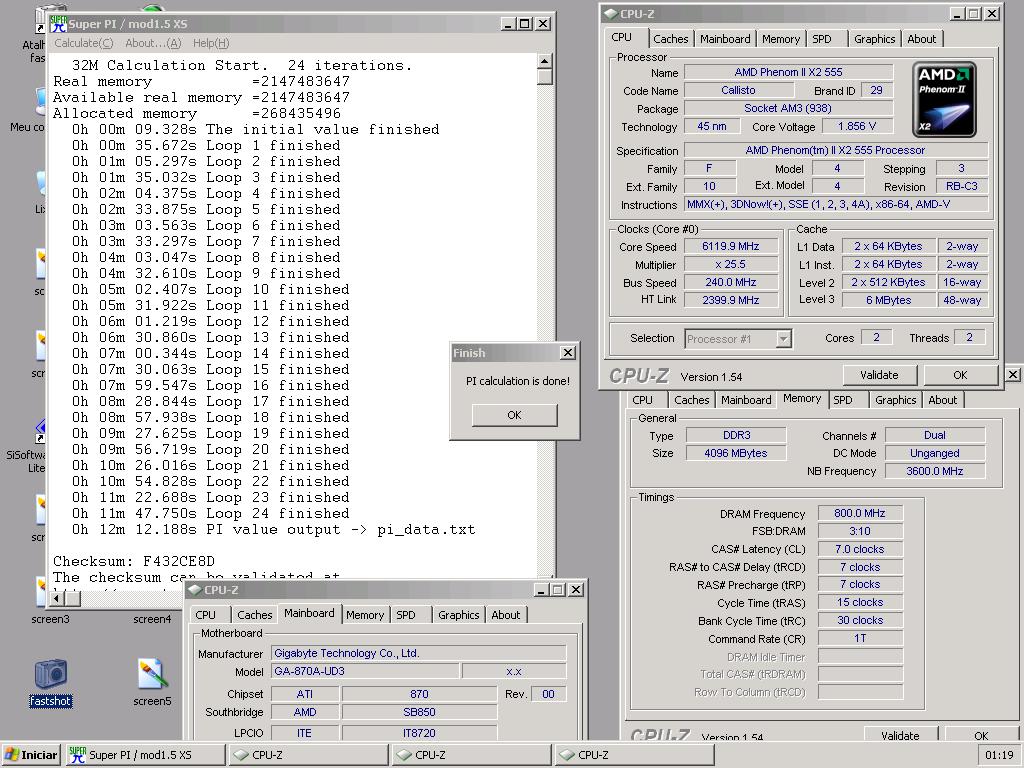Click the Loop 24 finished line
Screen dimensions: 1024x768
[210, 513]
